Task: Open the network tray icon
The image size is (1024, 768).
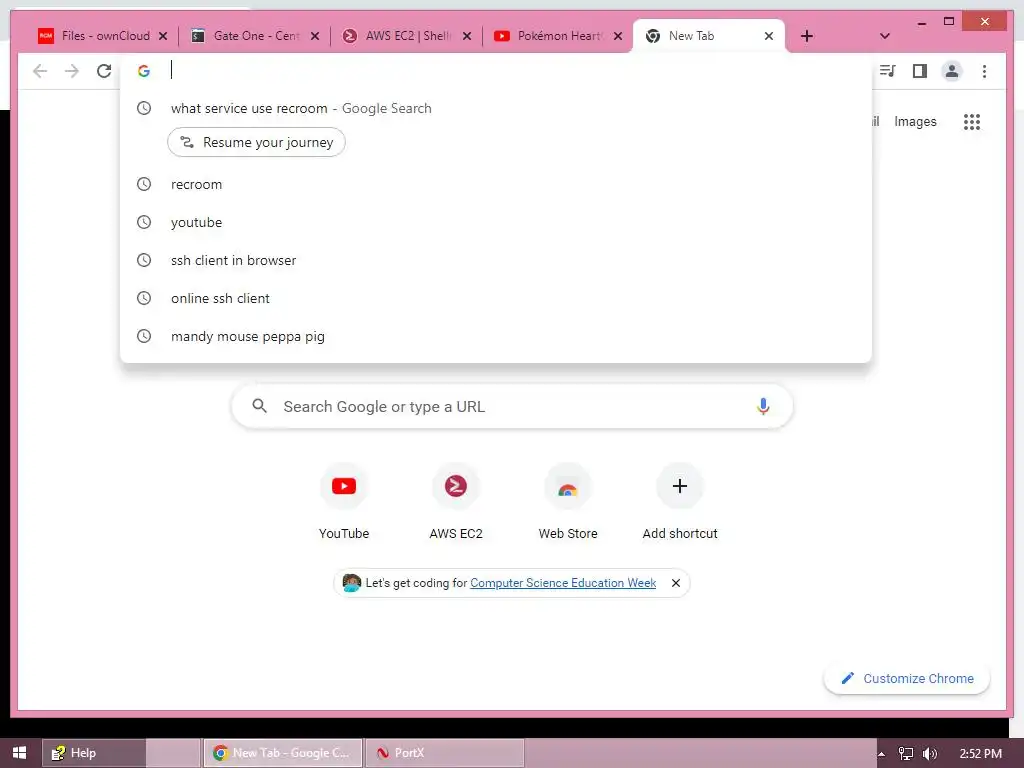Action: coord(906,754)
